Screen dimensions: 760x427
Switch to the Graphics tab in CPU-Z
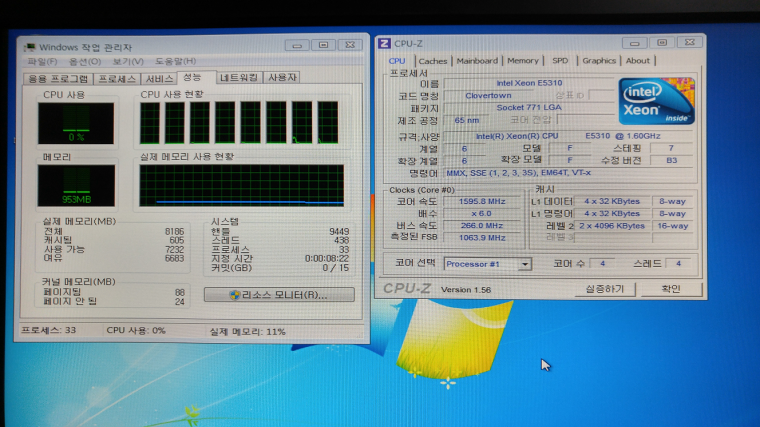(x=599, y=61)
